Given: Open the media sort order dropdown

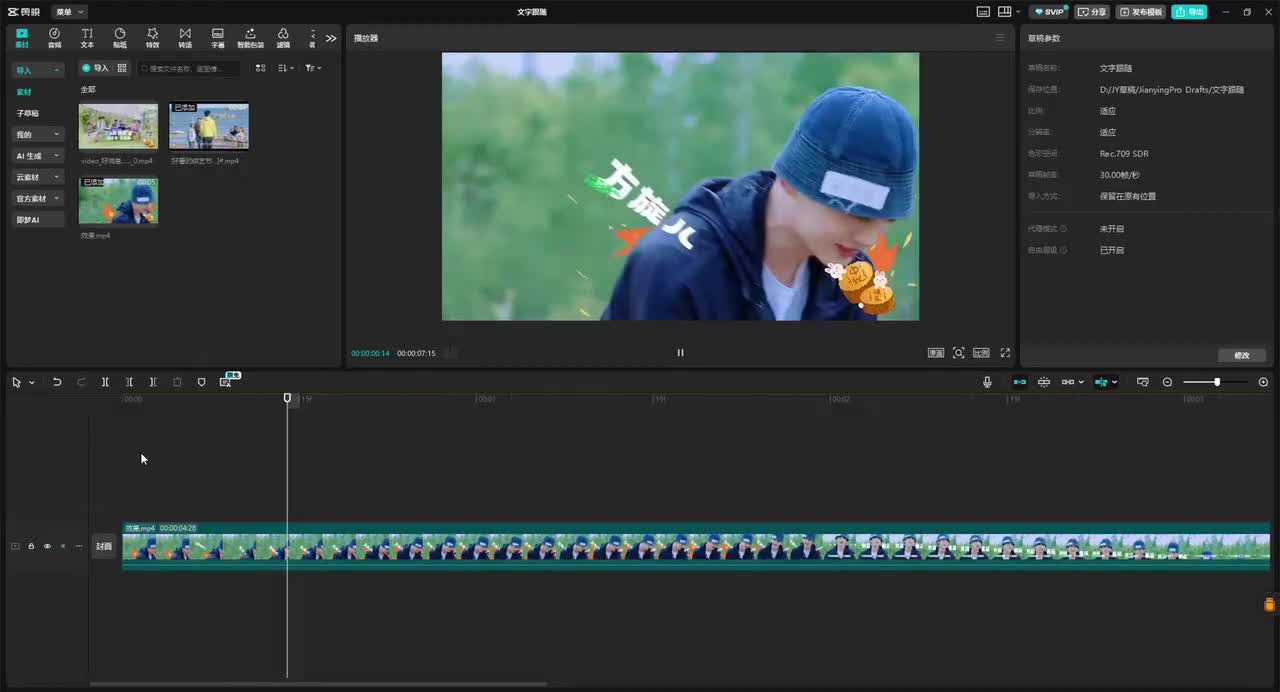Looking at the screenshot, I should (285, 68).
